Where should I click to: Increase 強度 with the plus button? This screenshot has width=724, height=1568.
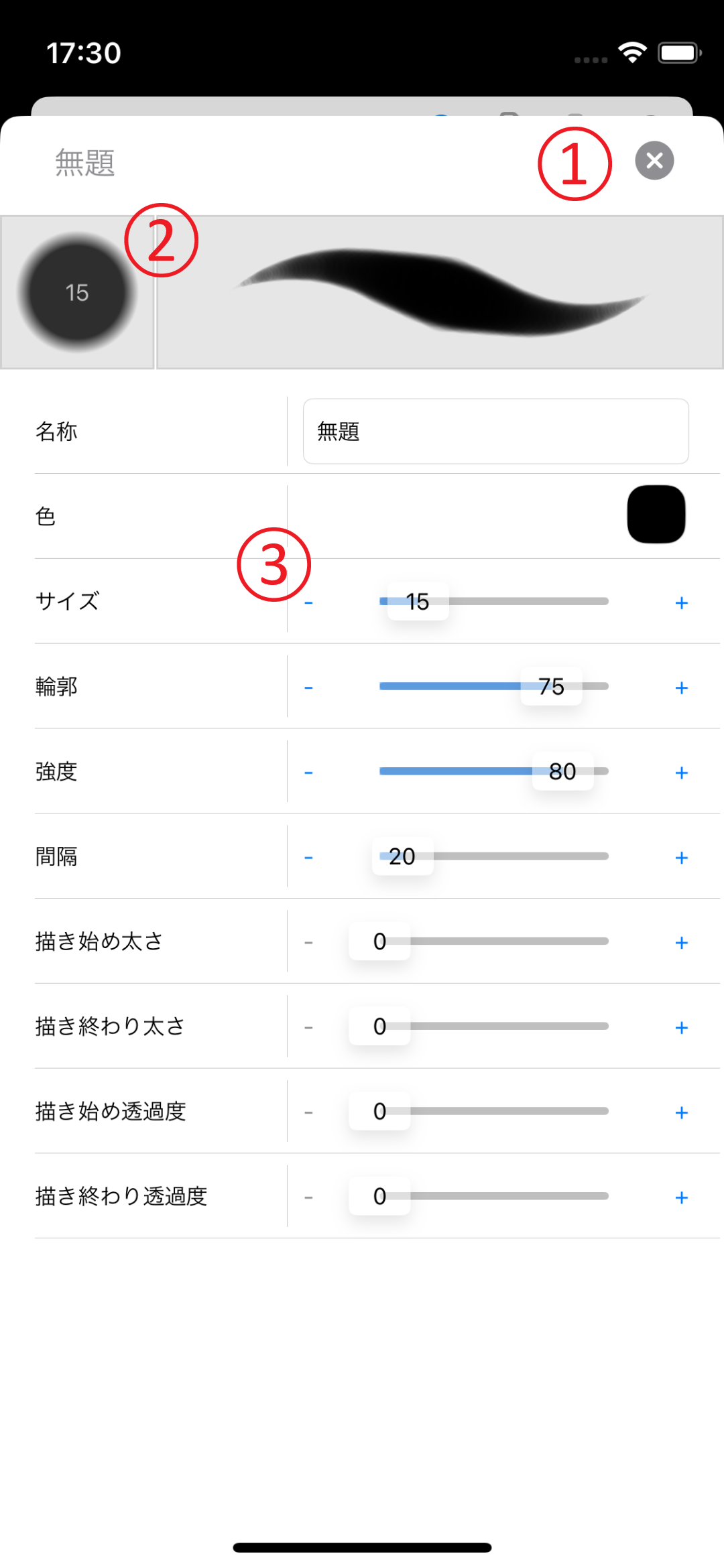click(681, 773)
